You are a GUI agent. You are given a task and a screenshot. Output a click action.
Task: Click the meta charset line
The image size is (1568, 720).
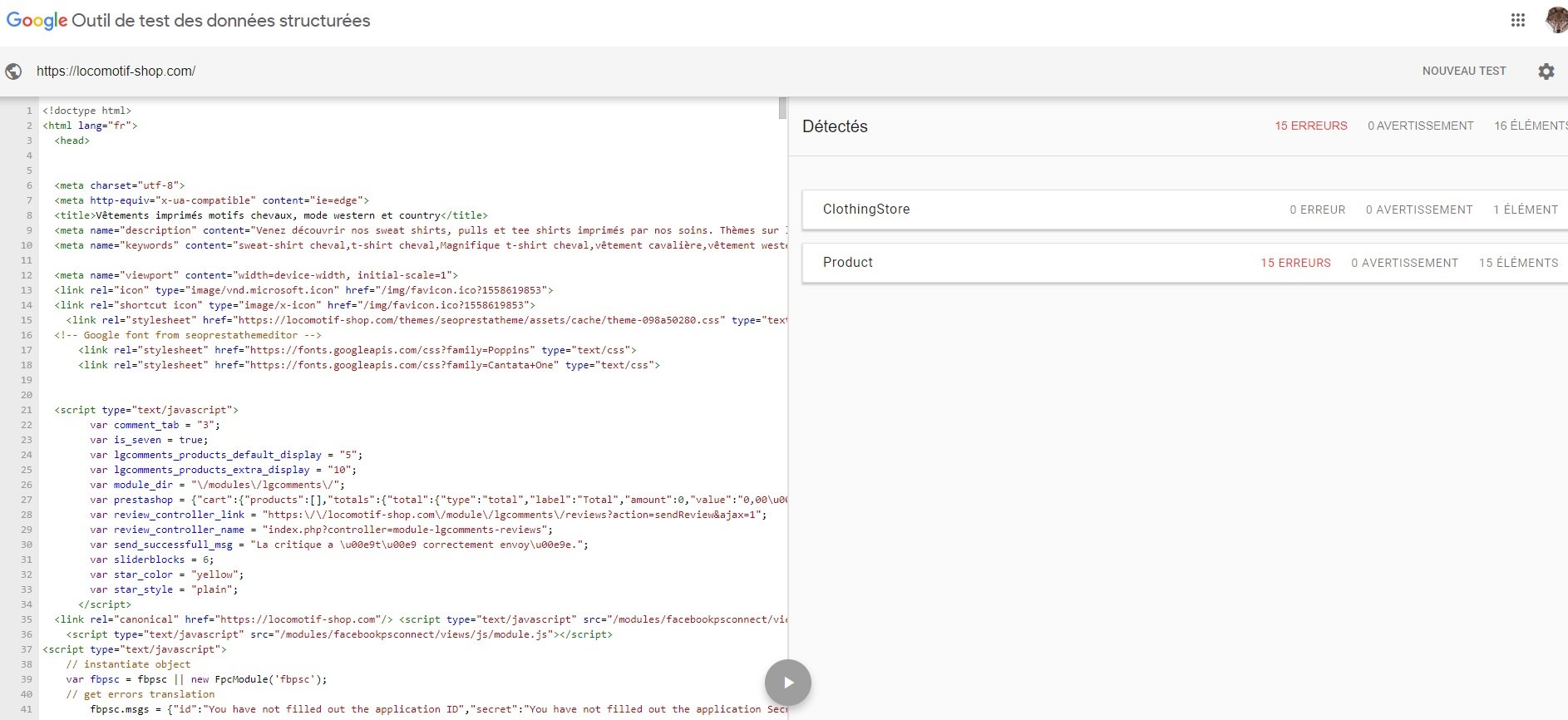tap(120, 185)
